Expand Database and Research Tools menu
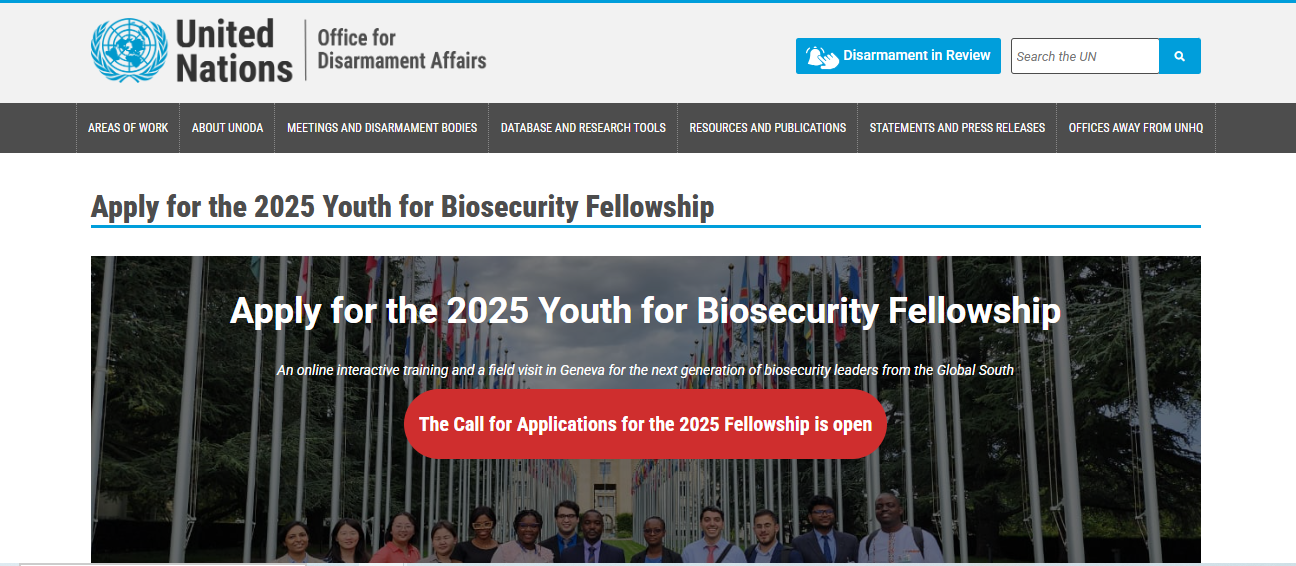Viewport: 1296px width, 566px height. coord(583,128)
